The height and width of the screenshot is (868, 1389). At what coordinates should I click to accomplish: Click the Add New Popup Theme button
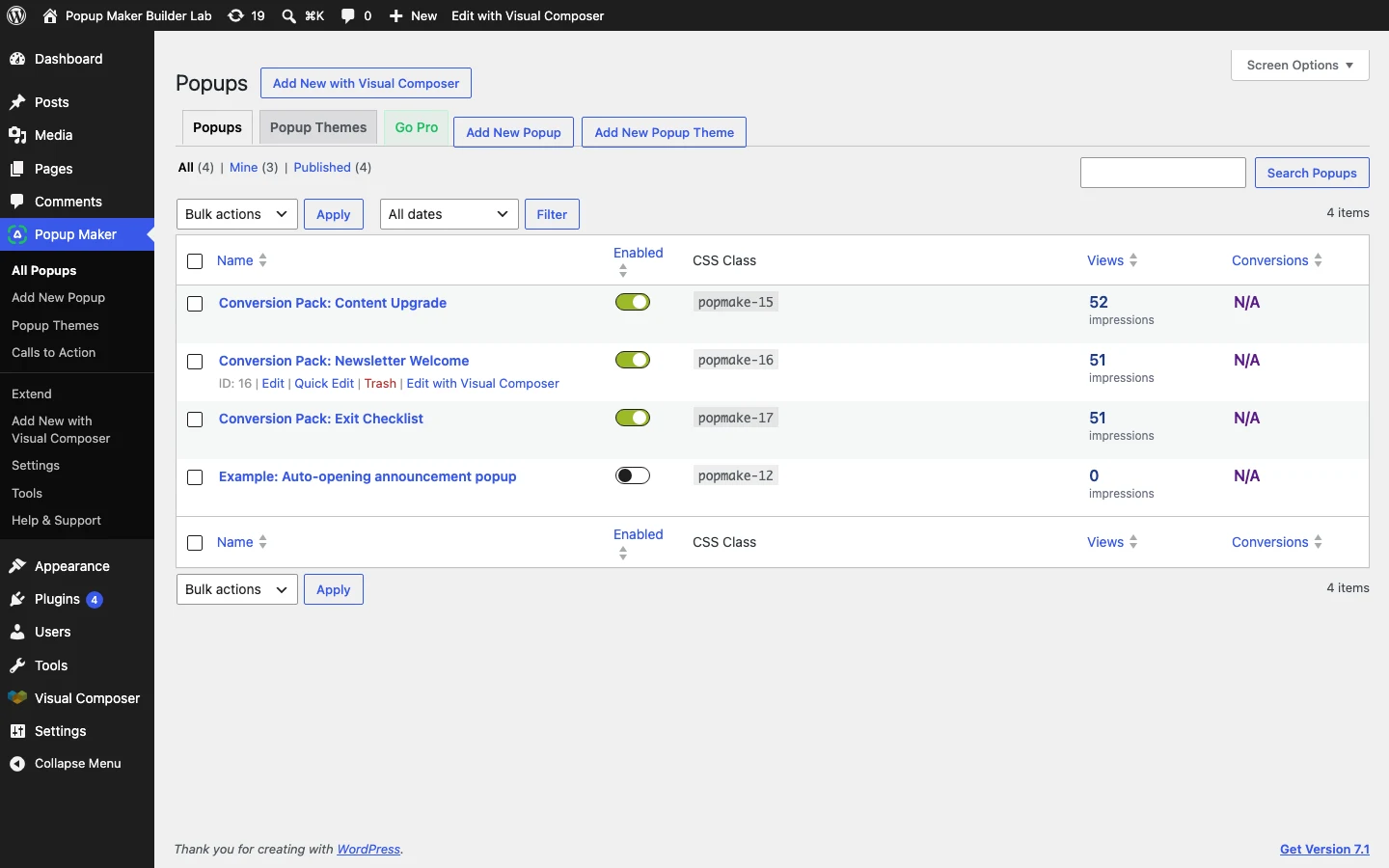[x=665, y=132]
